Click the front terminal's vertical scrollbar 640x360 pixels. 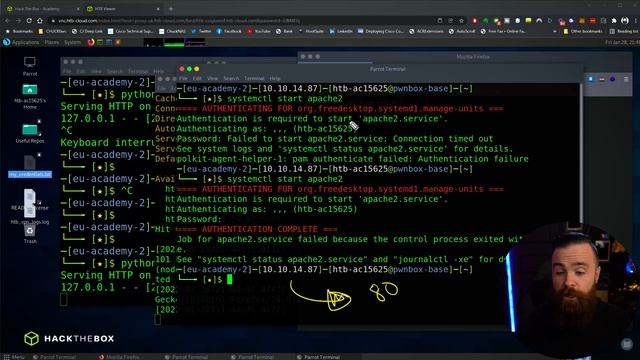tap(581, 153)
